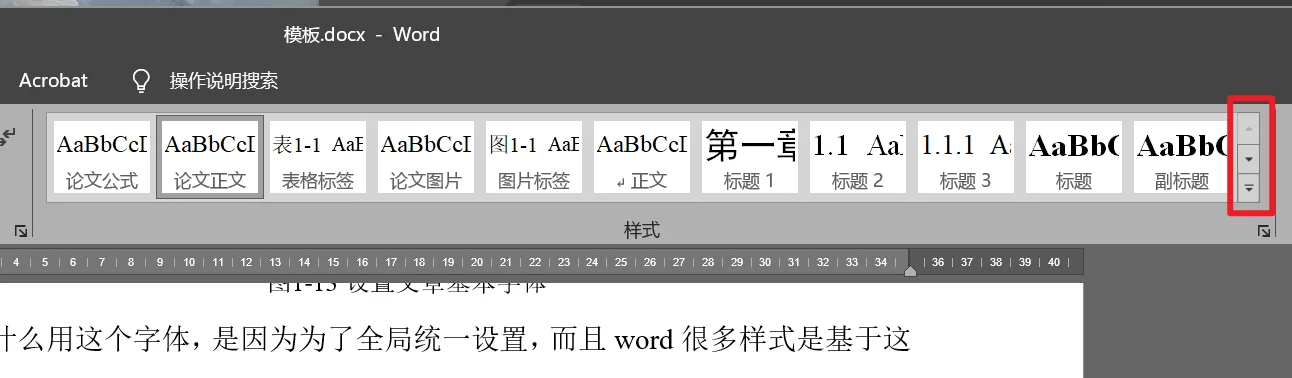Click the lightbulb Tell Me icon
The height and width of the screenshot is (378, 1292).
[142, 80]
